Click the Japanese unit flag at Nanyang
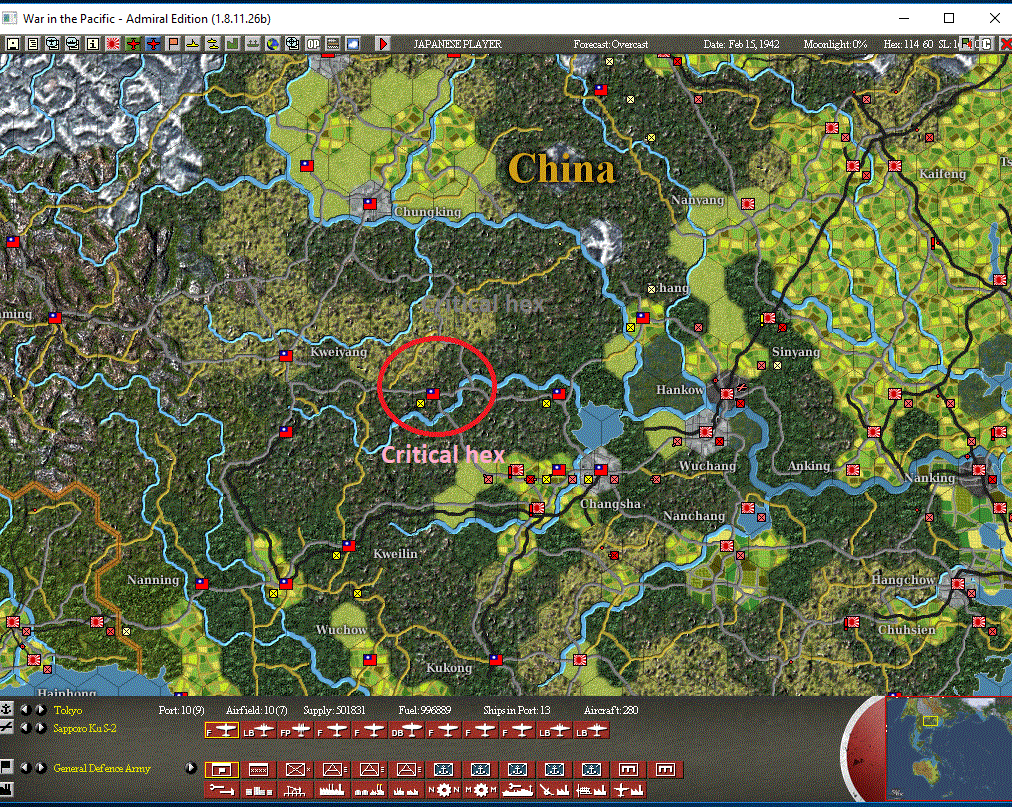The width and height of the screenshot is (1012, 807). 748,204
